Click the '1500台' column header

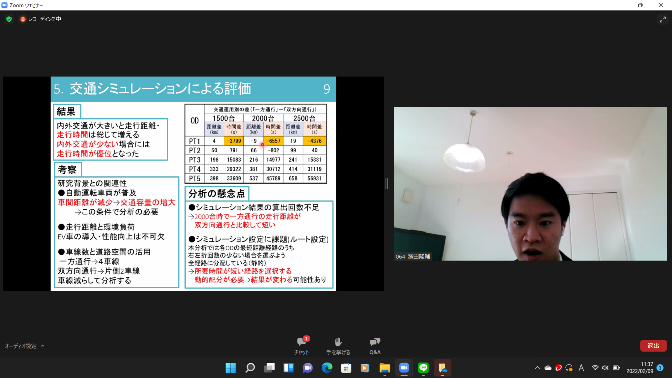[x=224, y=118]
